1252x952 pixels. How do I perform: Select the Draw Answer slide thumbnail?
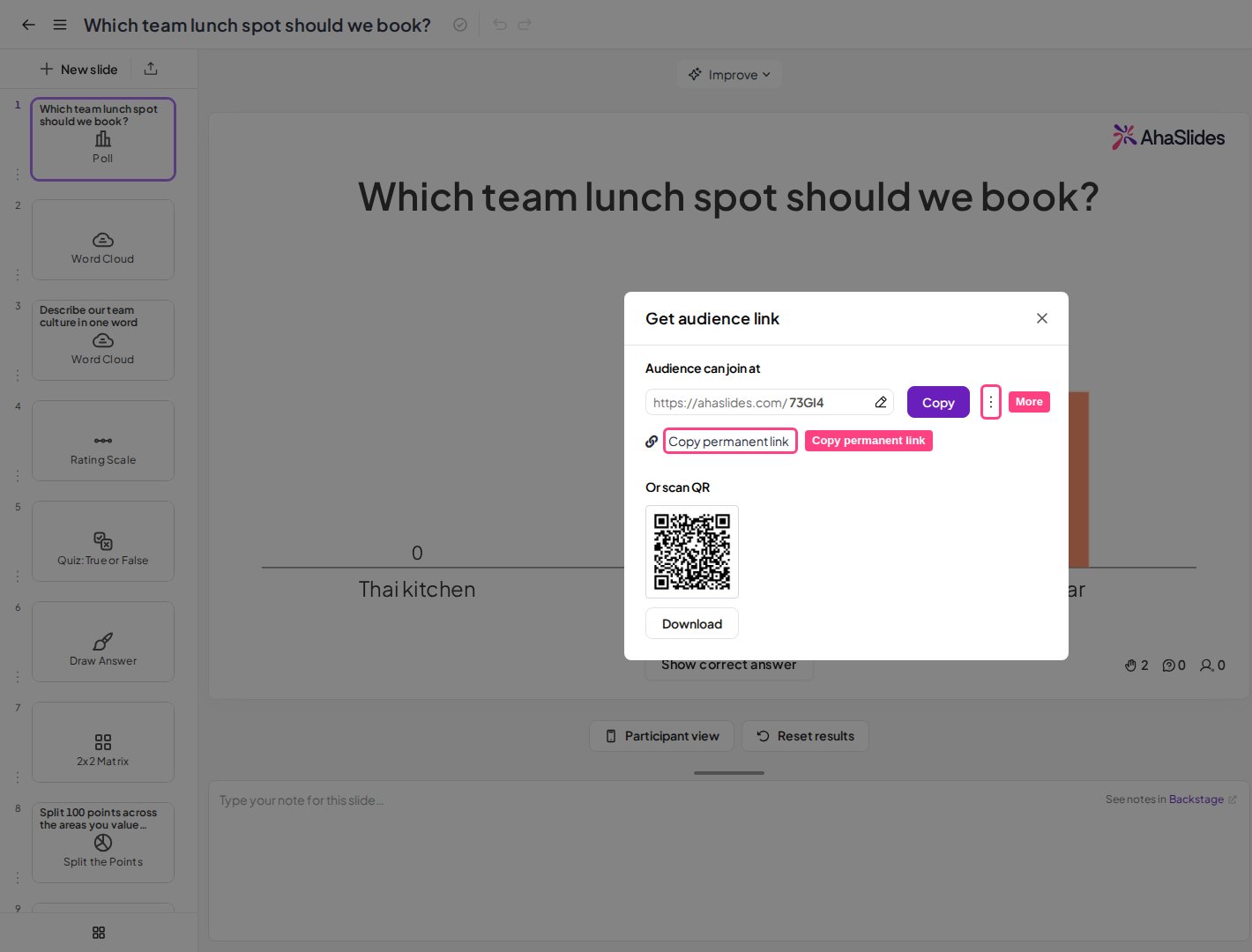(x=103, y=642)
